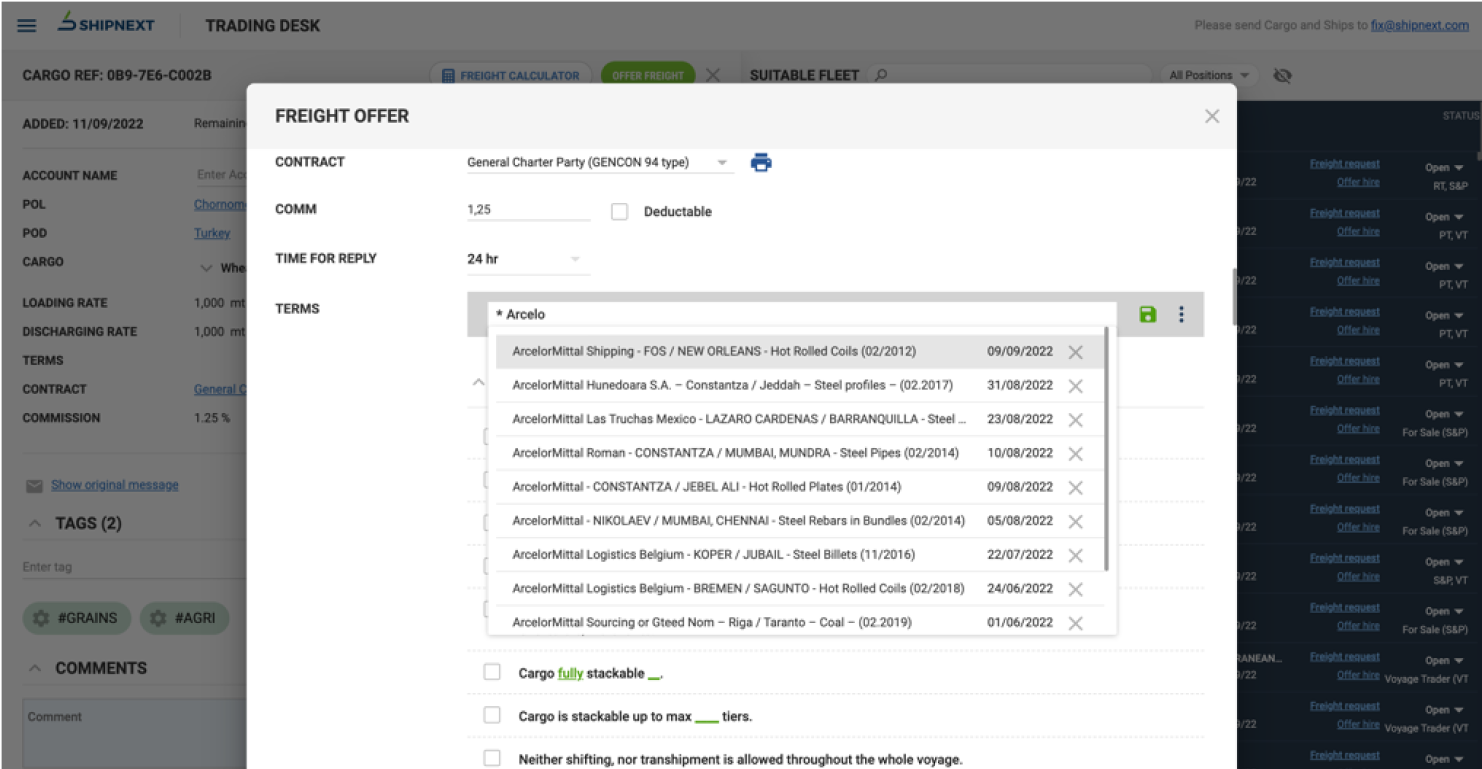
Task: Remove the KOPER / JUBAIL Steel Billets entry
Action: click(1075, 556)
